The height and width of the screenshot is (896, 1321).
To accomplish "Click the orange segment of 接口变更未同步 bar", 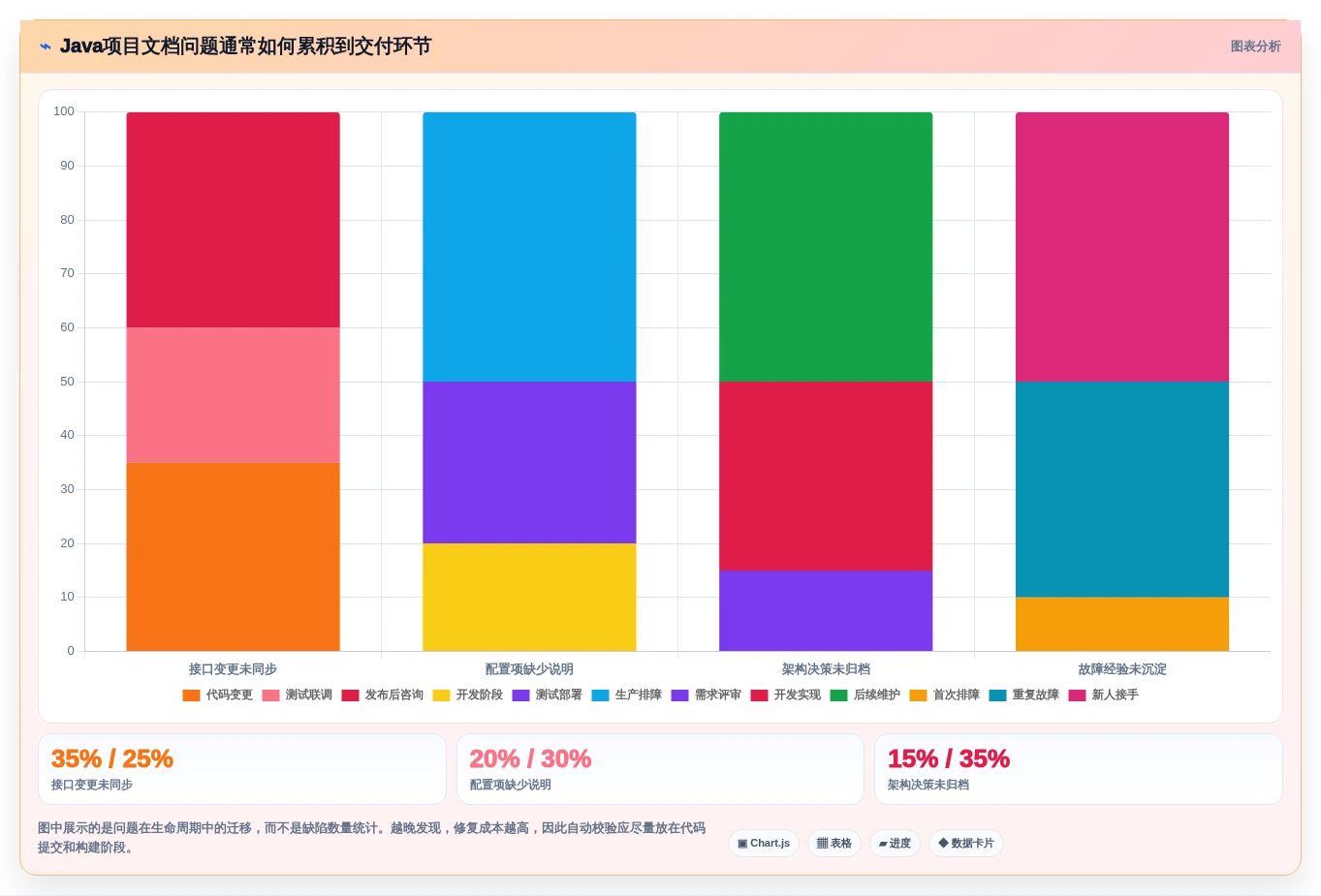I will 233,557.
